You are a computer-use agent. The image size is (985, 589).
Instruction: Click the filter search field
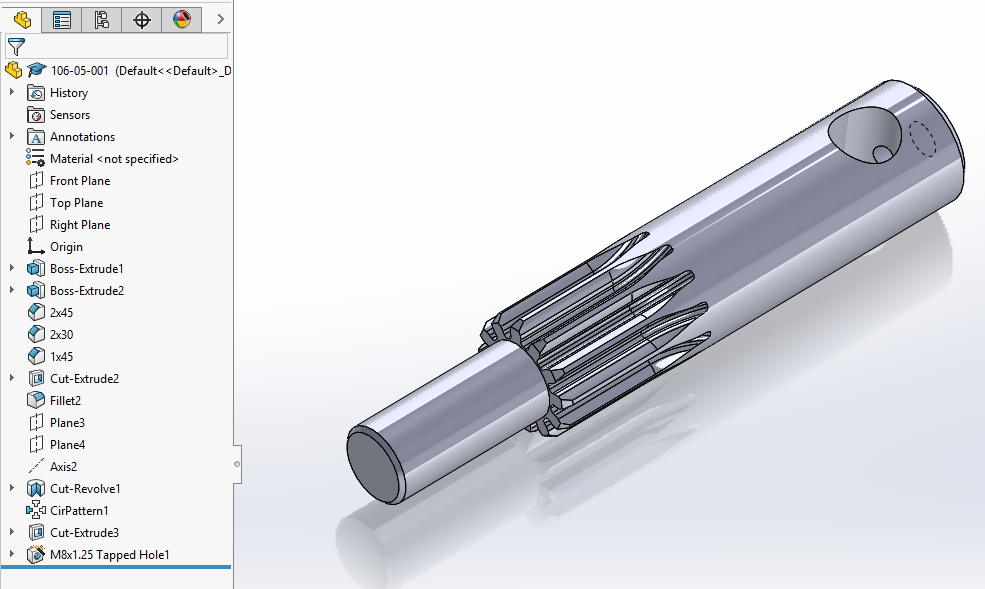point(120,45)
